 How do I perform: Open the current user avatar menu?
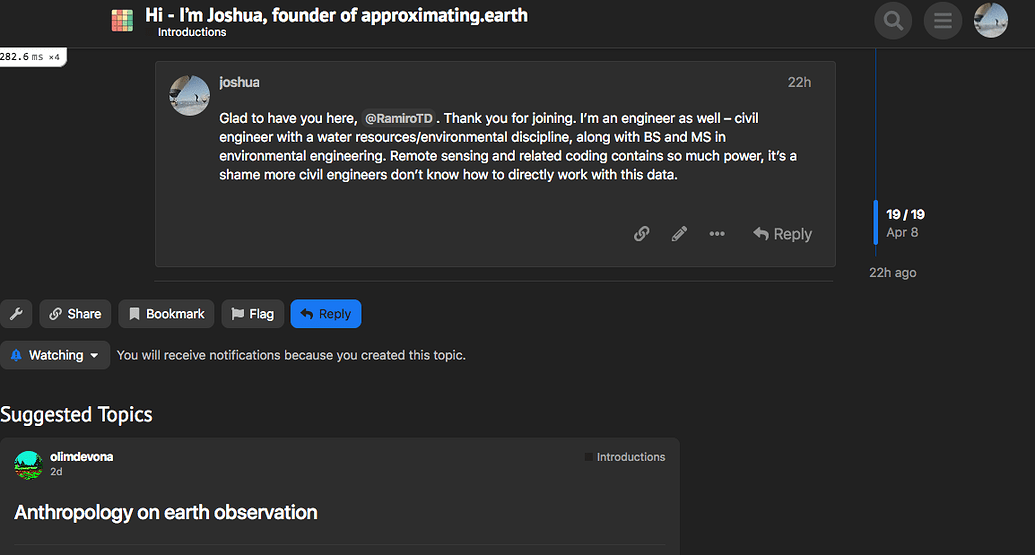coord(991,20)
